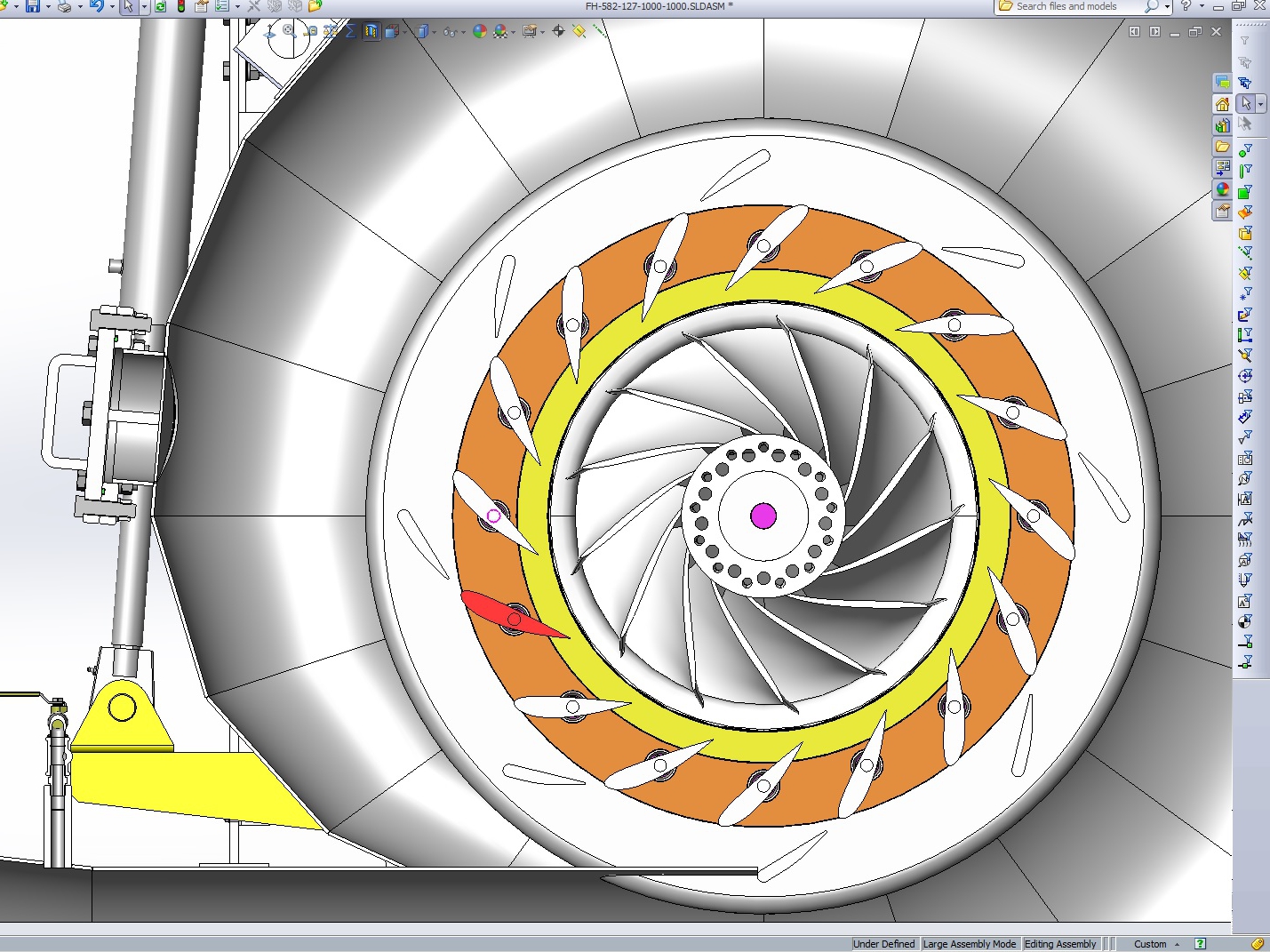Open the SolidWorks Resources home tab

(1223, 104)
